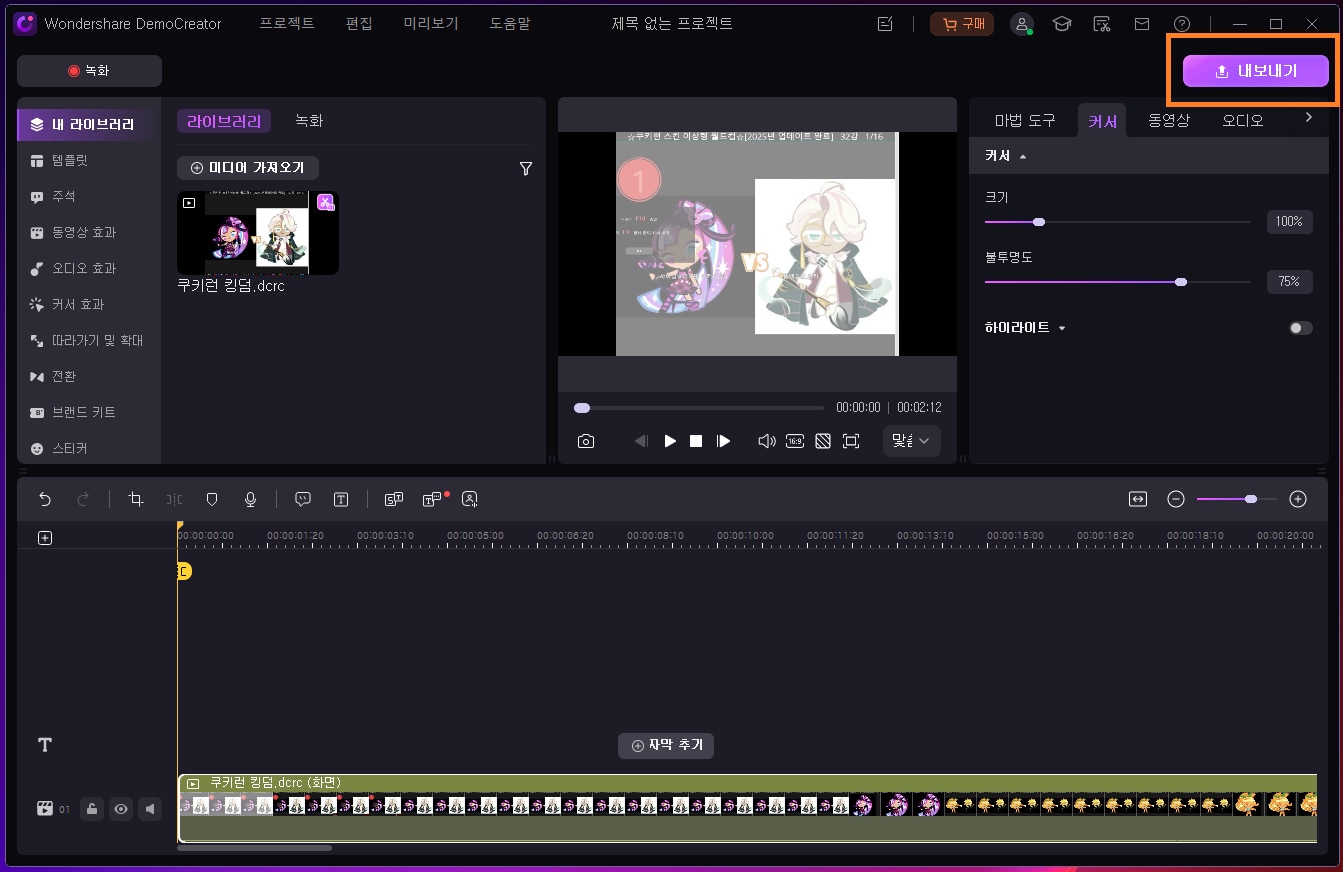Image resolution: width=1343 pixels, height=872 pixels.
Task: Switch to the 동영상 properties tab
Action: click(x=1169, y=121)
